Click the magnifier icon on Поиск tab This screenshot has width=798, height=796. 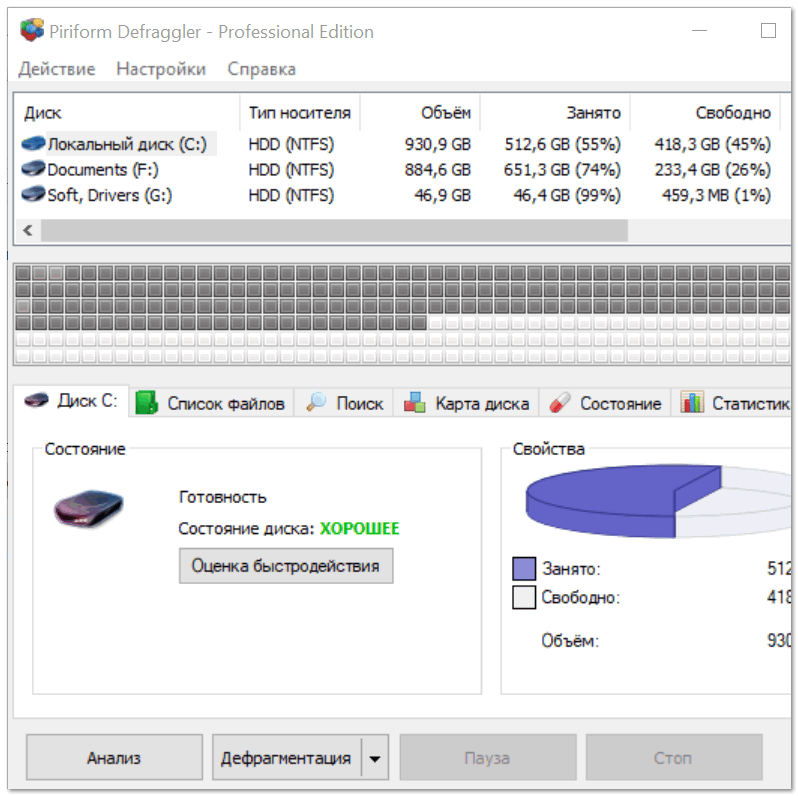click(316, 403)
